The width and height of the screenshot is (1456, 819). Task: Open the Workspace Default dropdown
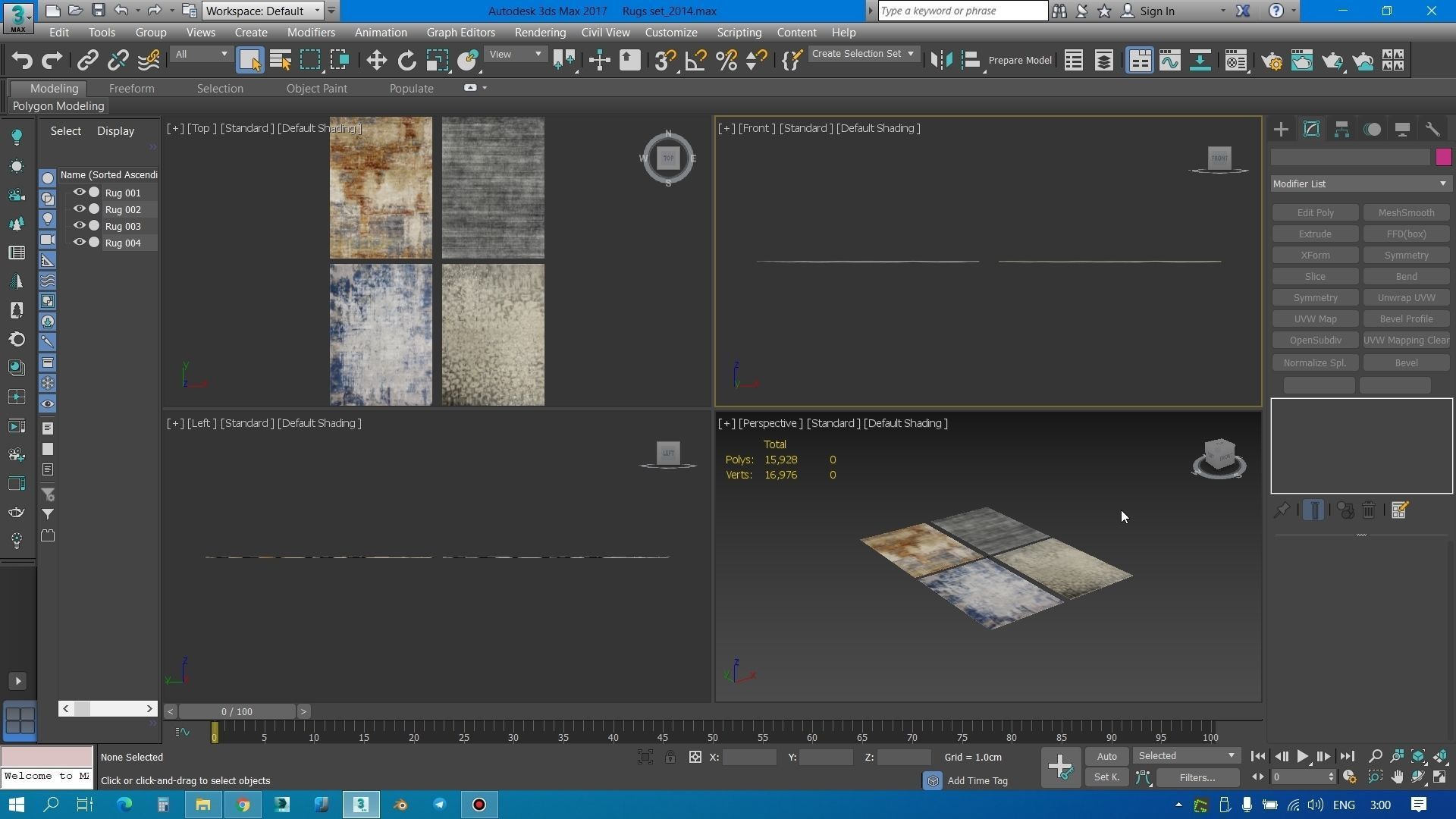click(x=262, y=11)
